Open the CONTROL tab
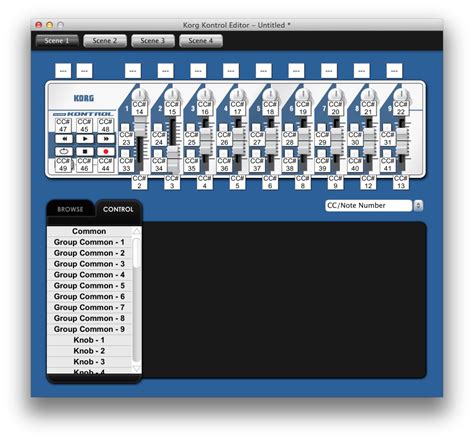The height and width of the screenshot is (440, 474). point(118,209)
